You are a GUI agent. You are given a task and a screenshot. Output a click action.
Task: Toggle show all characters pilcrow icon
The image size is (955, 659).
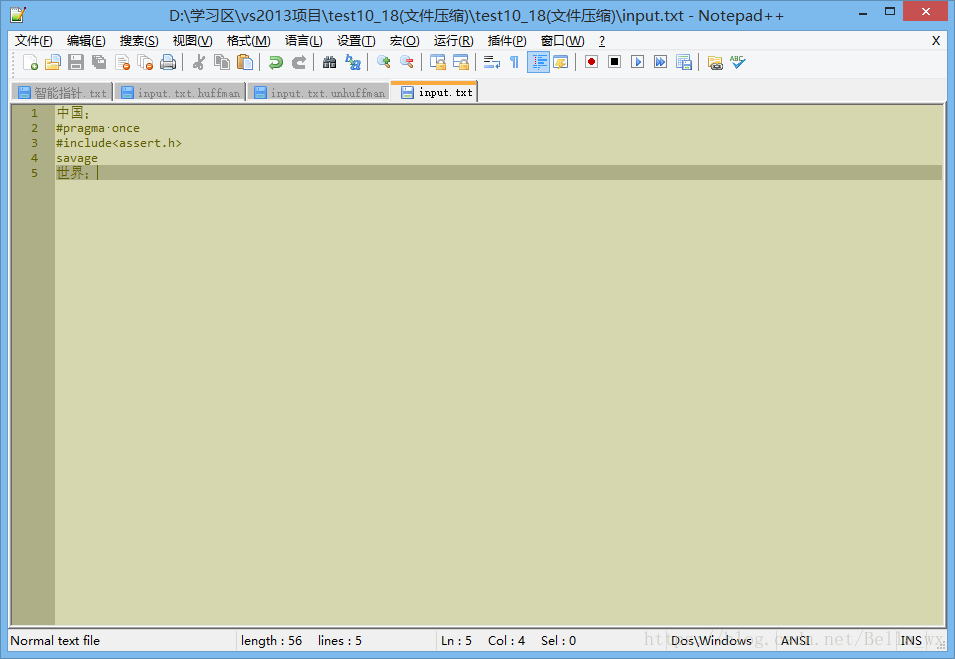point(514,62)
